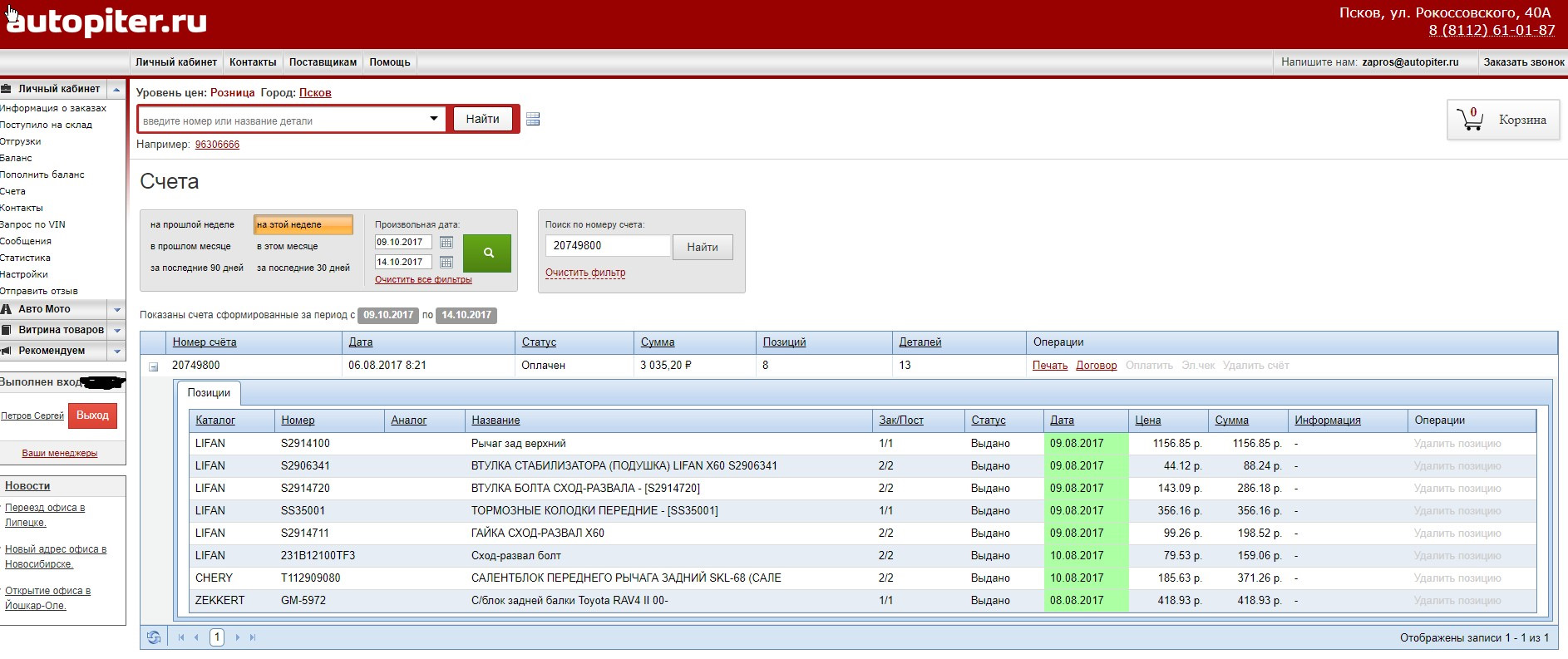1568x659 pixels.
Task: Open Помощь top menu item
Action: point(390,62)
